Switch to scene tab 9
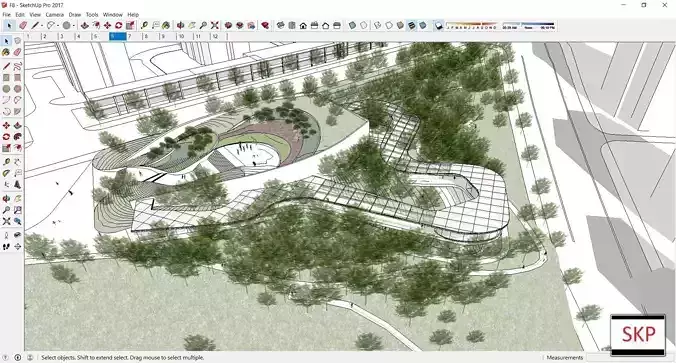 click(x=168, y=37)
